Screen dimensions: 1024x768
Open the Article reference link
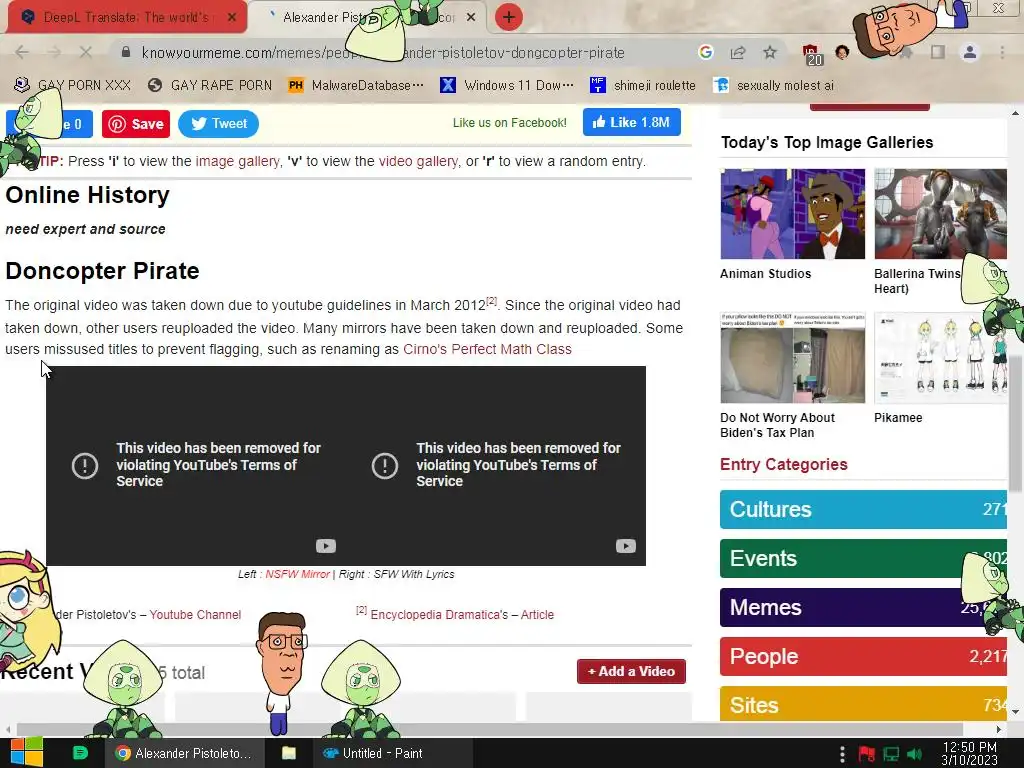537,615
